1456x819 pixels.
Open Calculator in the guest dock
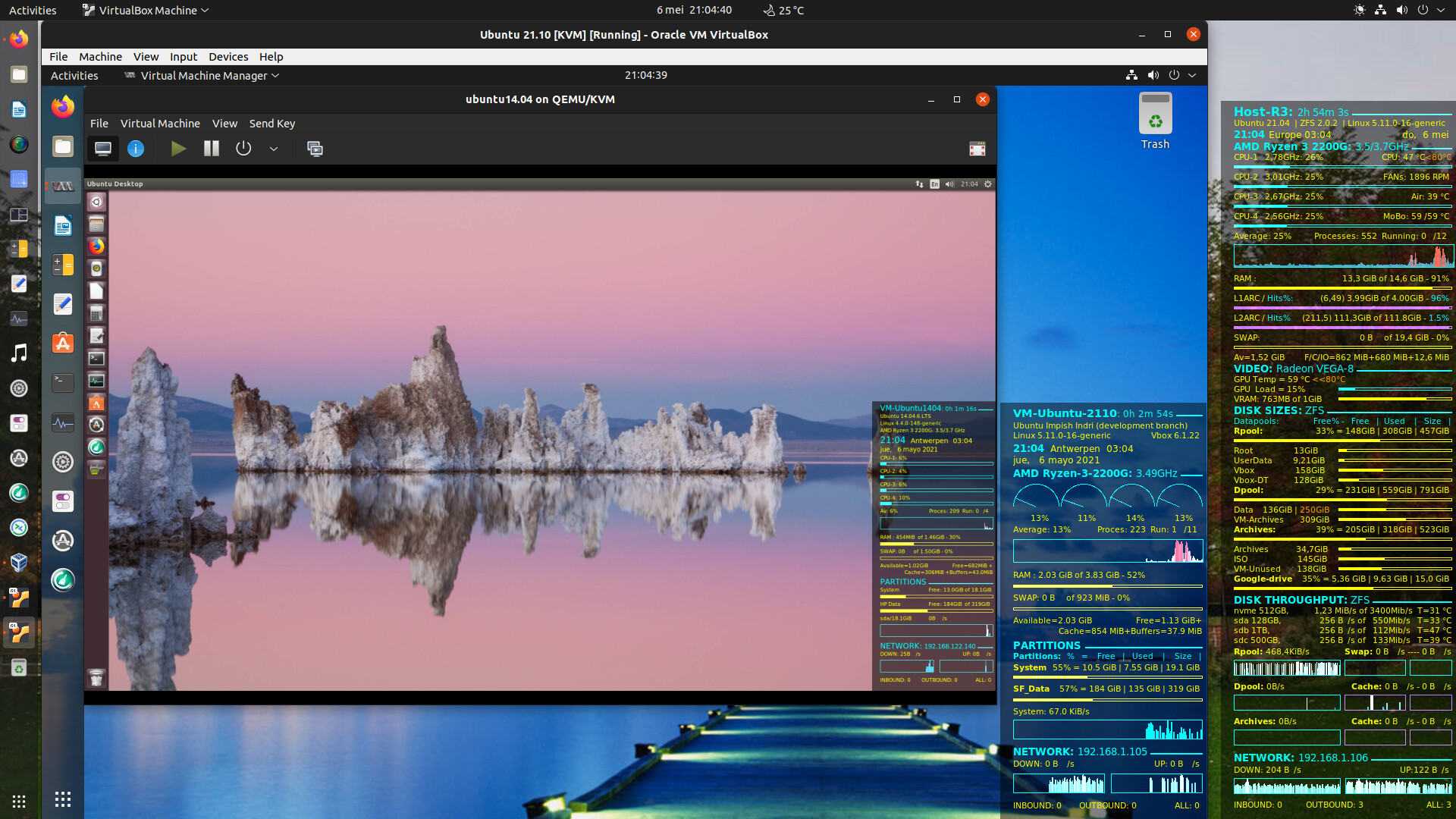click(63, 265)
